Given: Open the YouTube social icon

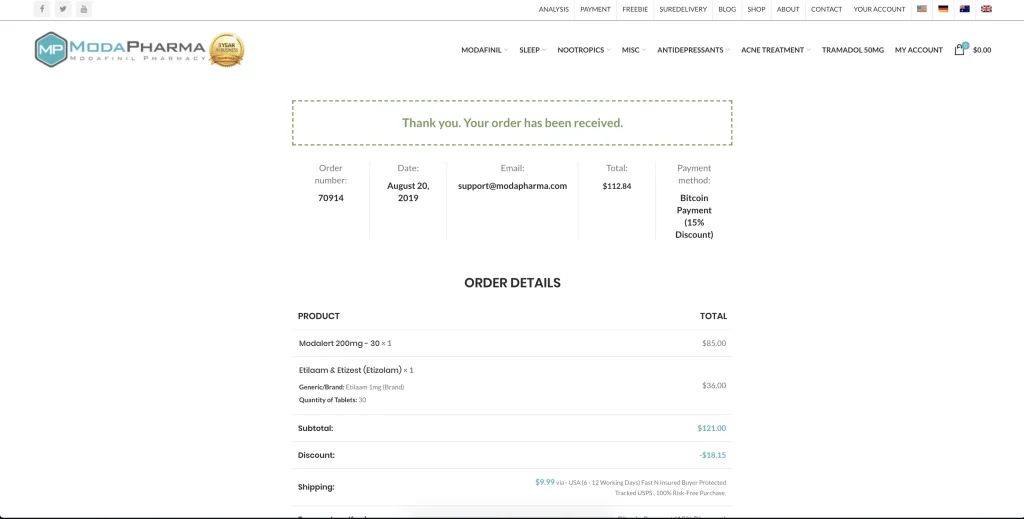Looking at the screenshot, I should pos(84,9).
